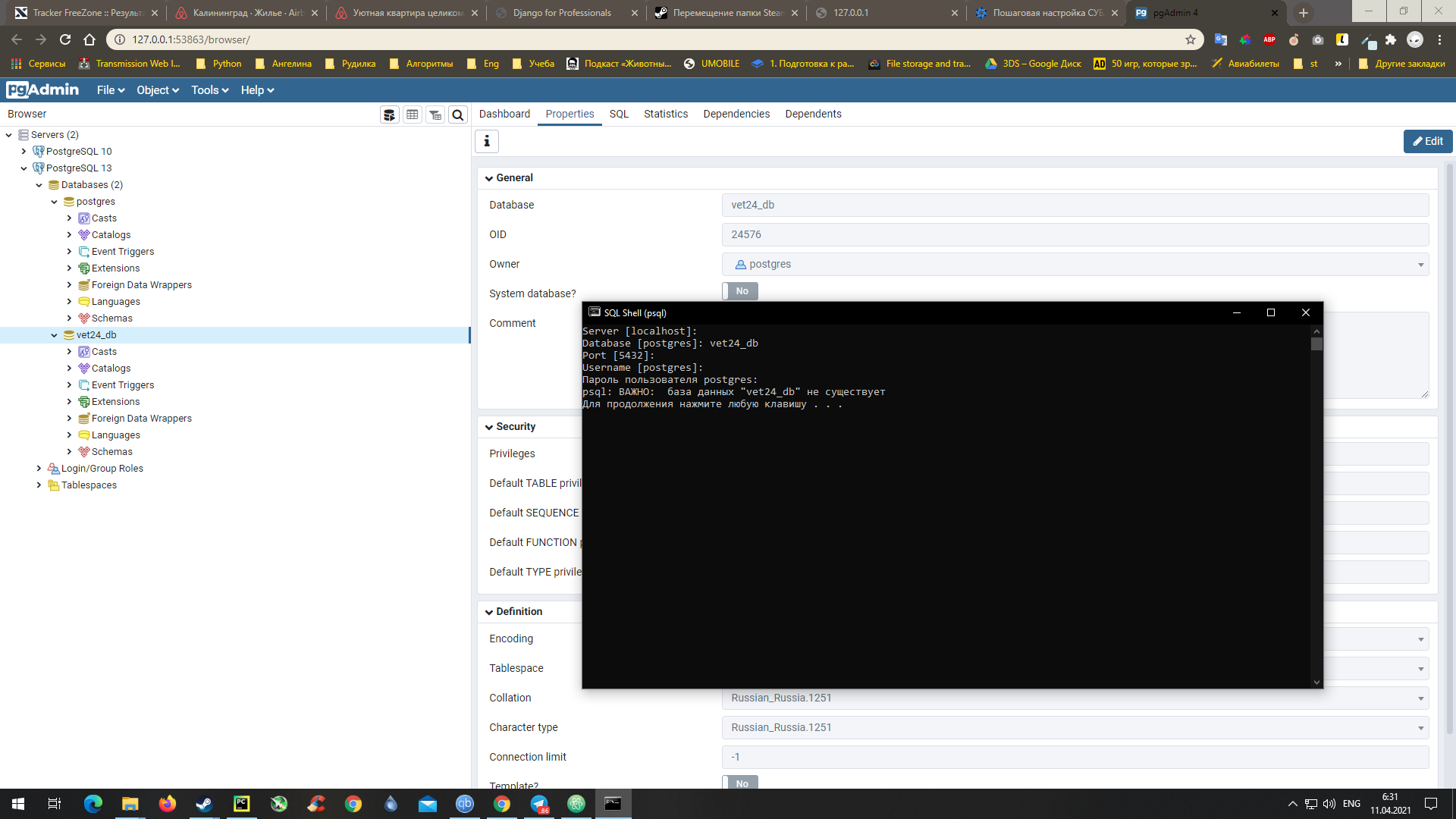This screenshot has height=819, width=1456.
Task: Open the UMOBILE bookmark
Action: [711, 64]
